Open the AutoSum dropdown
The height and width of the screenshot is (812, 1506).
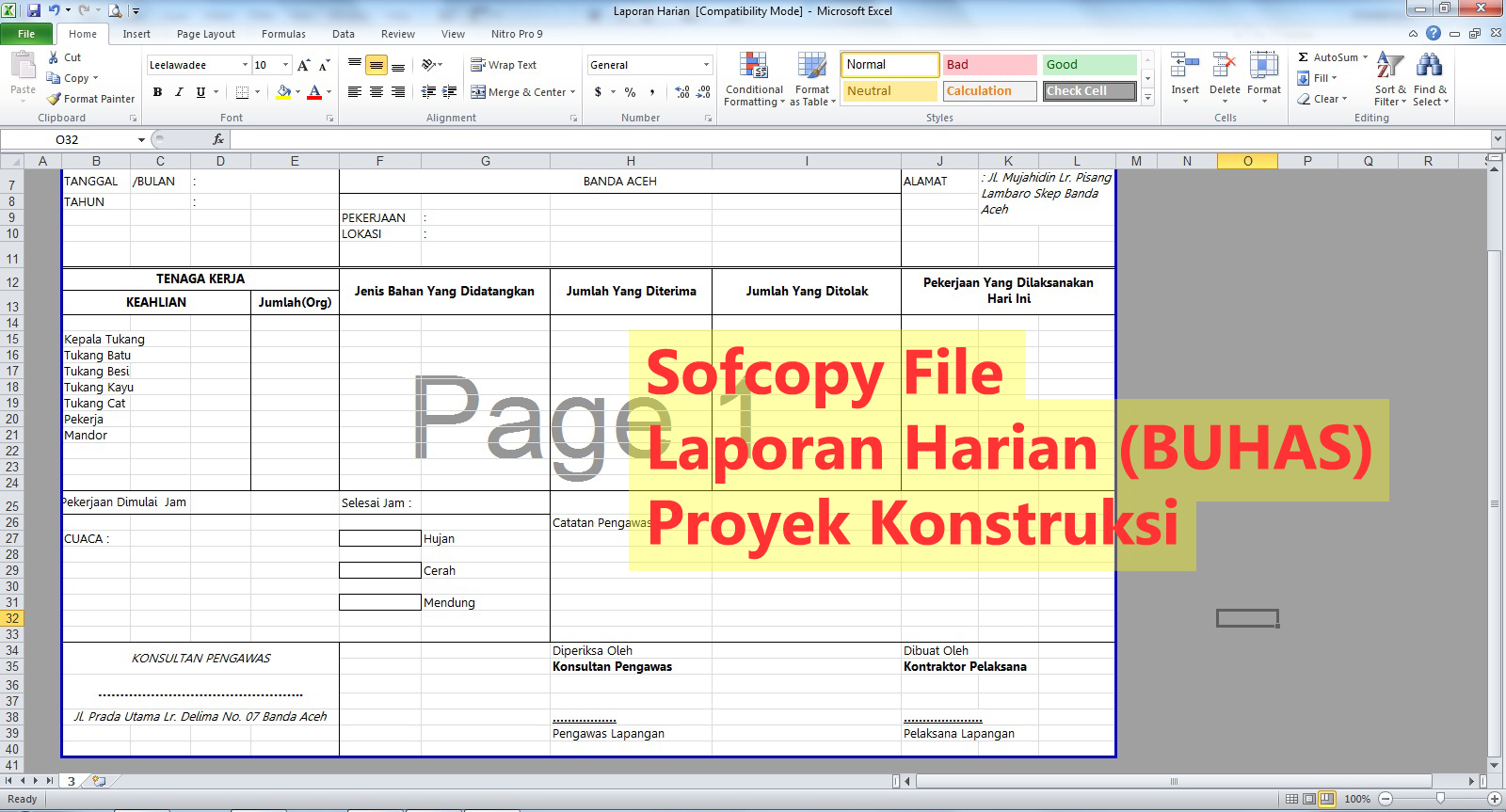pyautogui.click(x=1364, y=57)
